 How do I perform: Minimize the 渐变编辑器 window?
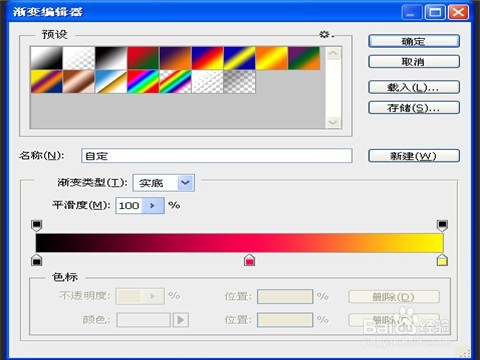click(411, 13)
